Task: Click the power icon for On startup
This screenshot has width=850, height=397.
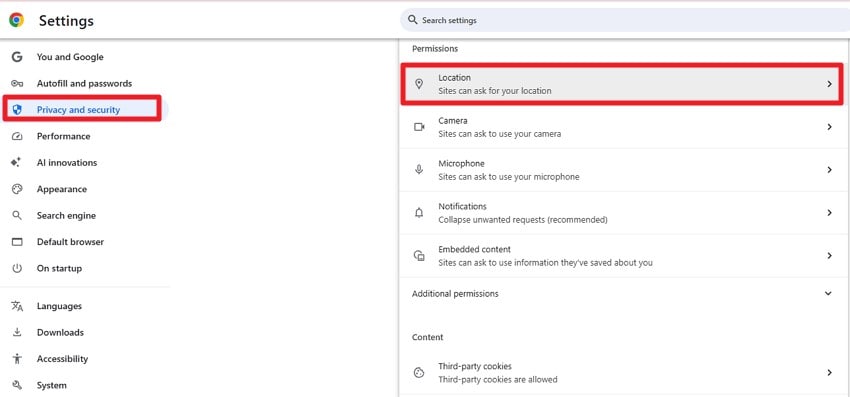Action: [17, 268]
